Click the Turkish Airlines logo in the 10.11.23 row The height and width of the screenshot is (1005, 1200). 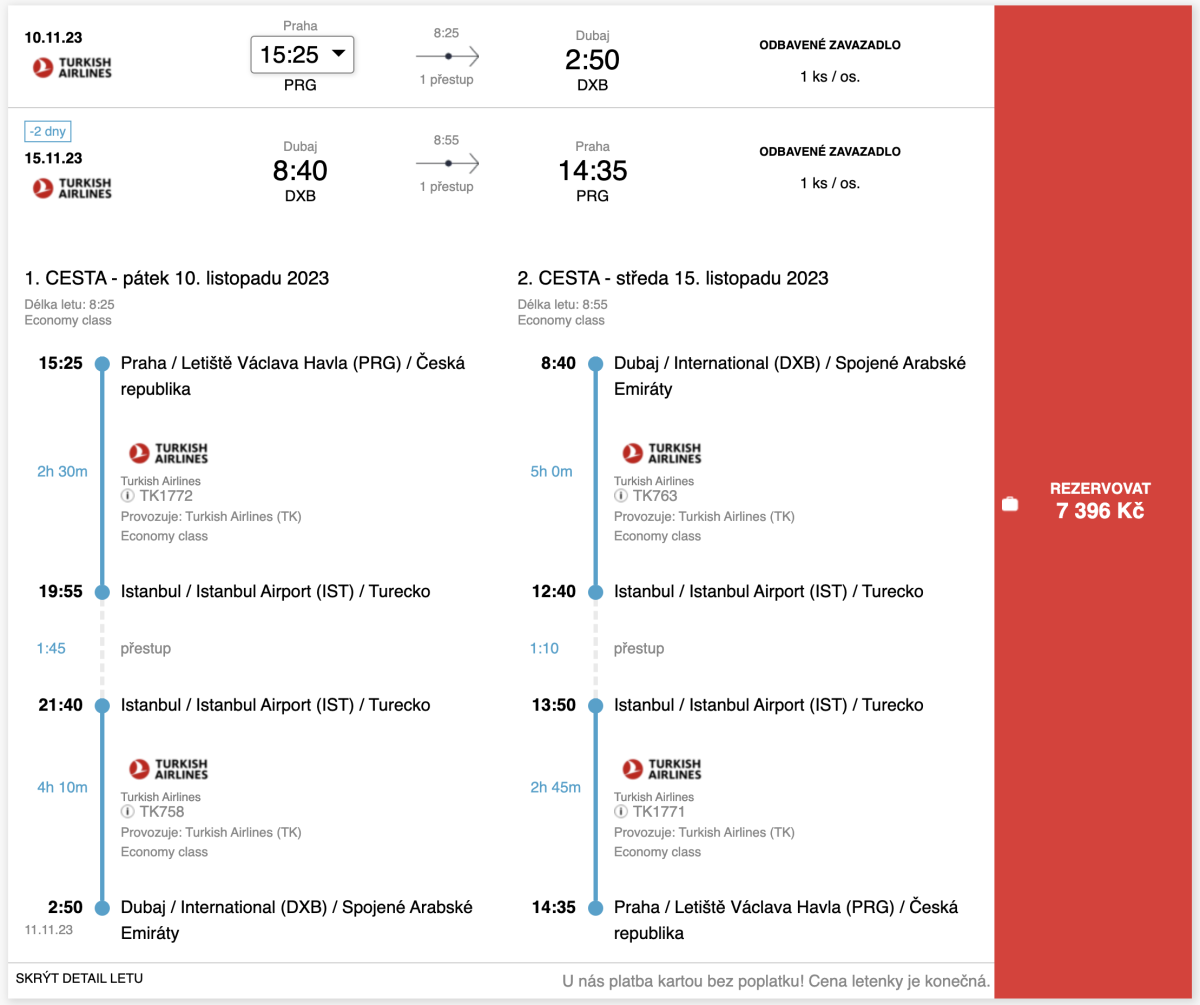(x=72, y=67)
